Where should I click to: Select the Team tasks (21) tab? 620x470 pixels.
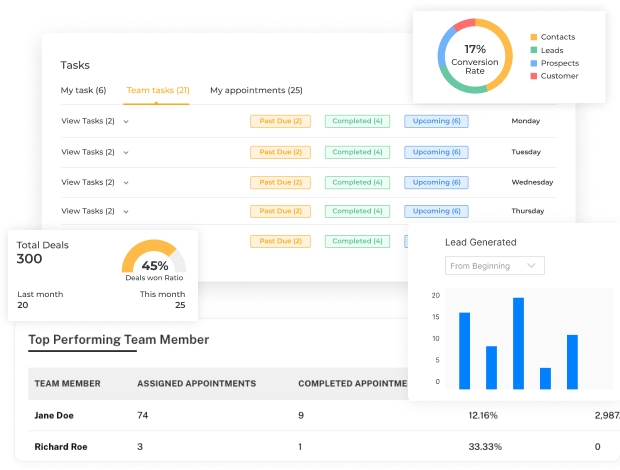tap(158, 90)
